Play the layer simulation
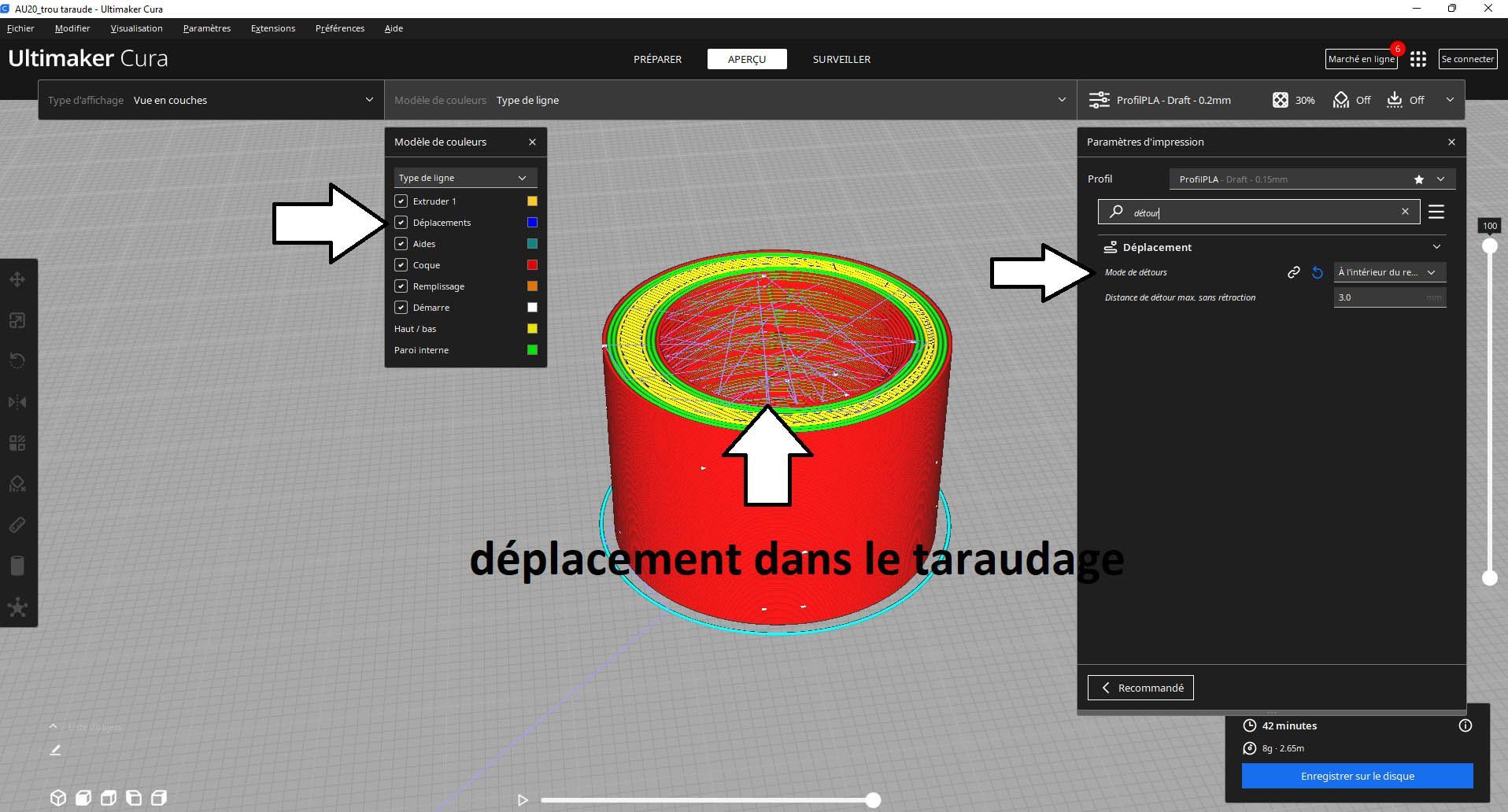 523,800
